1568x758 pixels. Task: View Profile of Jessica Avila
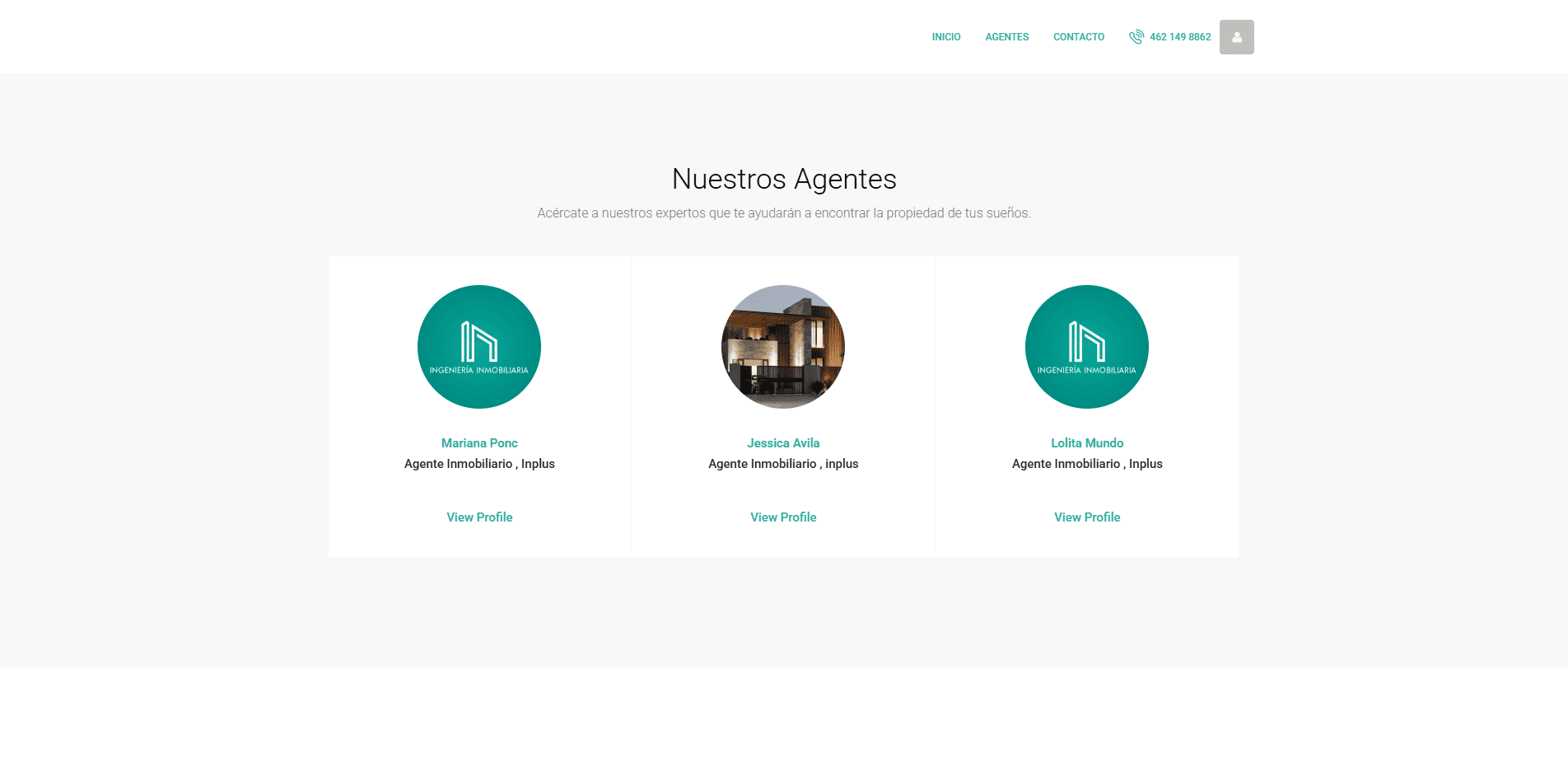783,517
